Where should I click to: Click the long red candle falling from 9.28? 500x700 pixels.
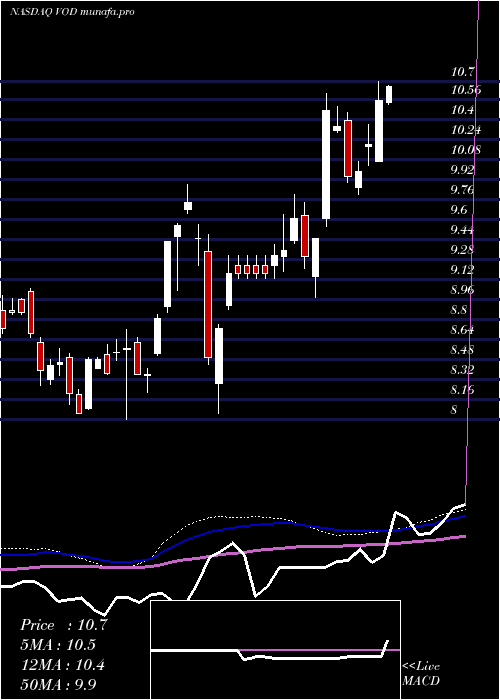pyautogui.click(x=208, y=304)
